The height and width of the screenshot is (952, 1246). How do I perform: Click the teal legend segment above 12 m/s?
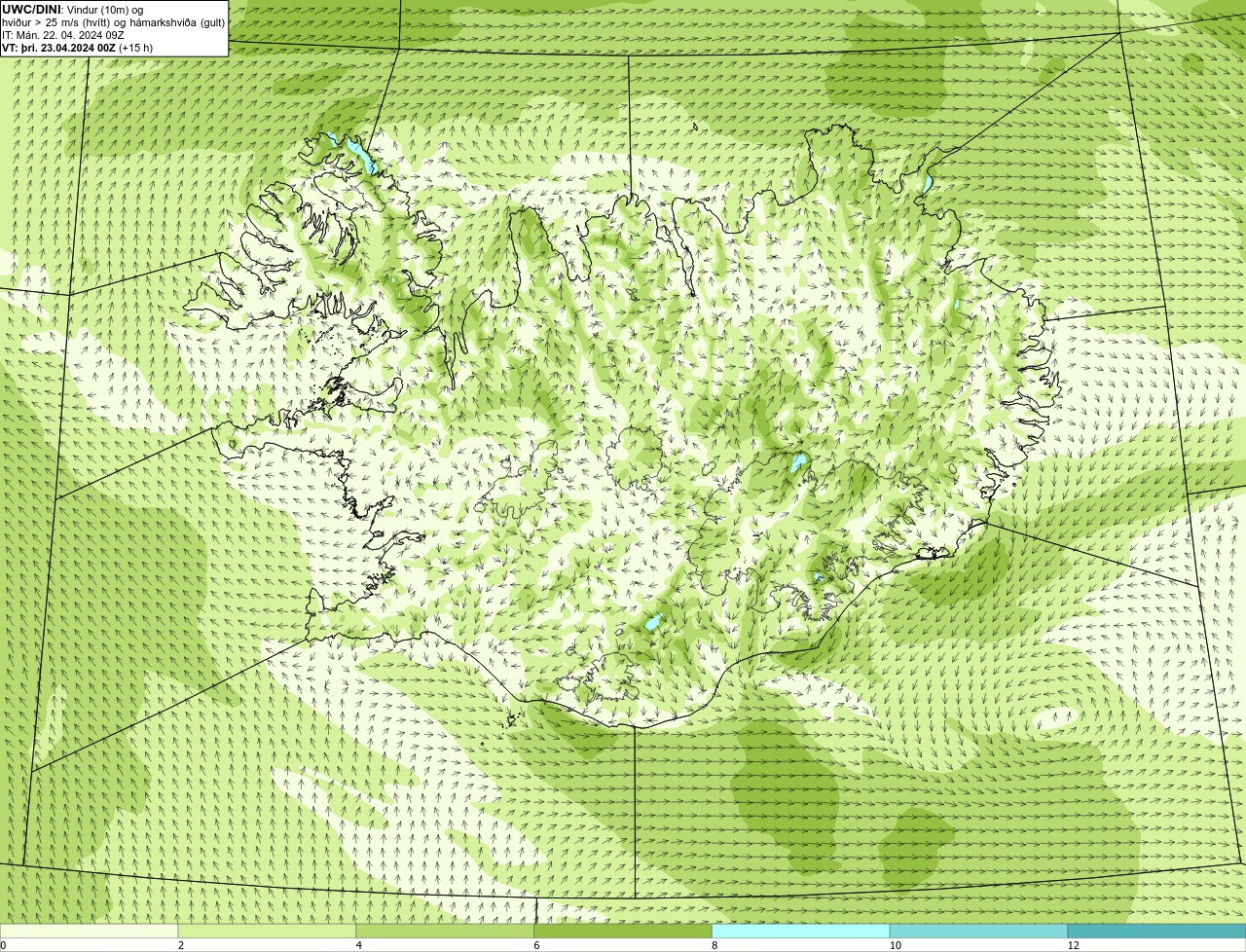tap(1156, 932)
